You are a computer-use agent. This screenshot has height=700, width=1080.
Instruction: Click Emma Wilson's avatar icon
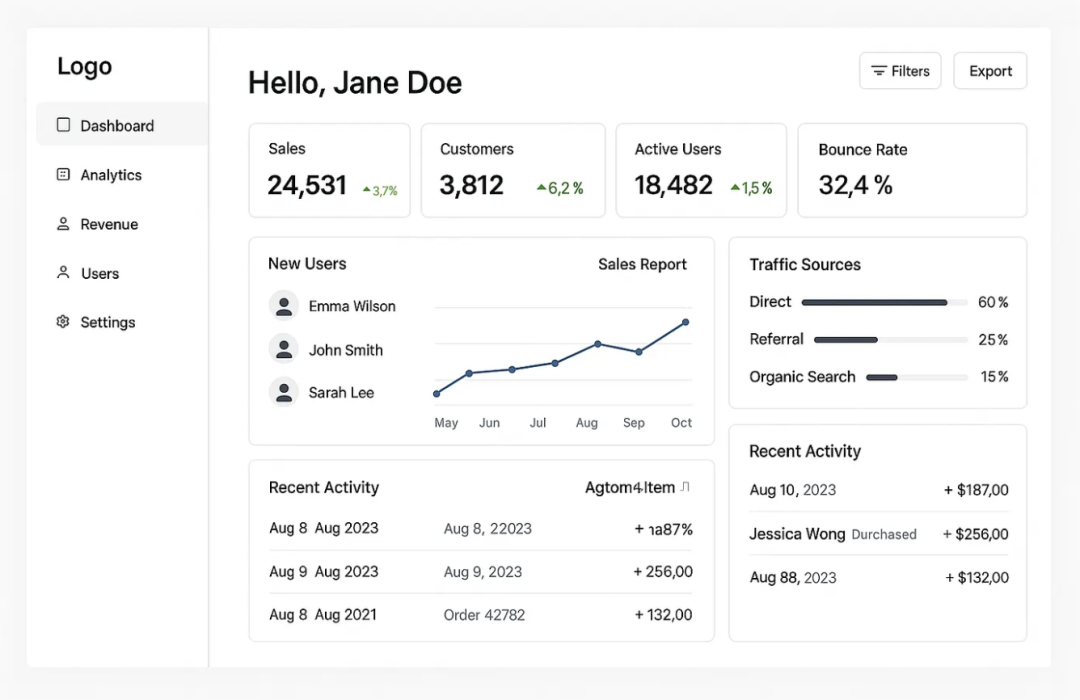pyautogui.click(x=284, y=306)
